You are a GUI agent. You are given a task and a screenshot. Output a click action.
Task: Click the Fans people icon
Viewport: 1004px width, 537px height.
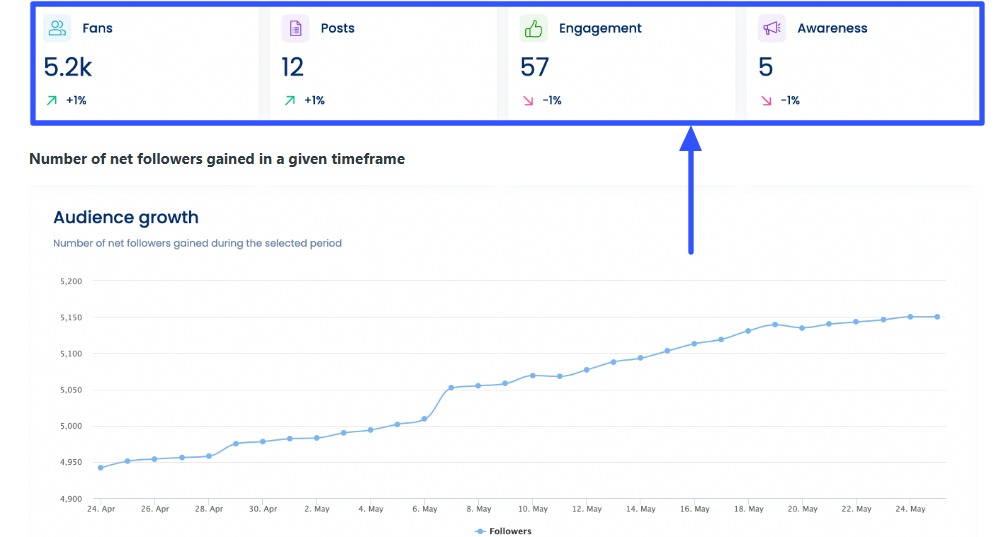pyautogui.click(x=58, y=28)
